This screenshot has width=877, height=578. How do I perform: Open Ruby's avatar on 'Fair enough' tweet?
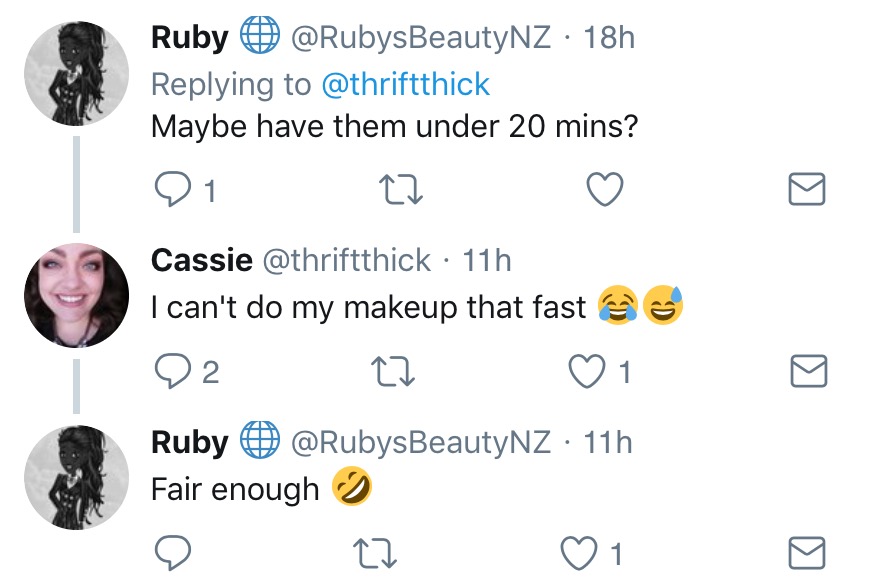click(76, 476)
